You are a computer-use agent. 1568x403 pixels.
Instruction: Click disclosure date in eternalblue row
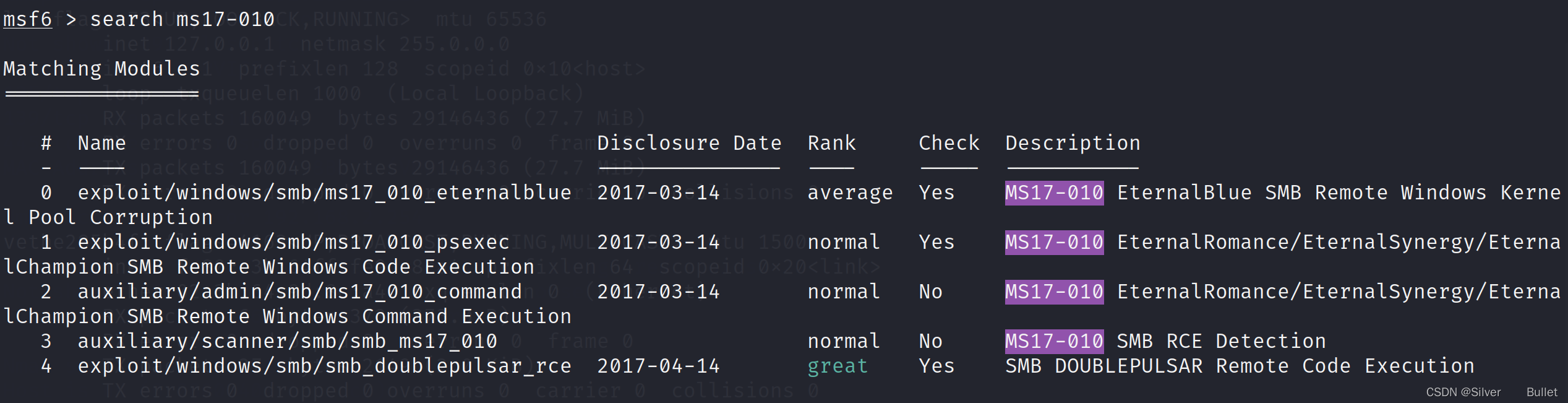(658, 193)
